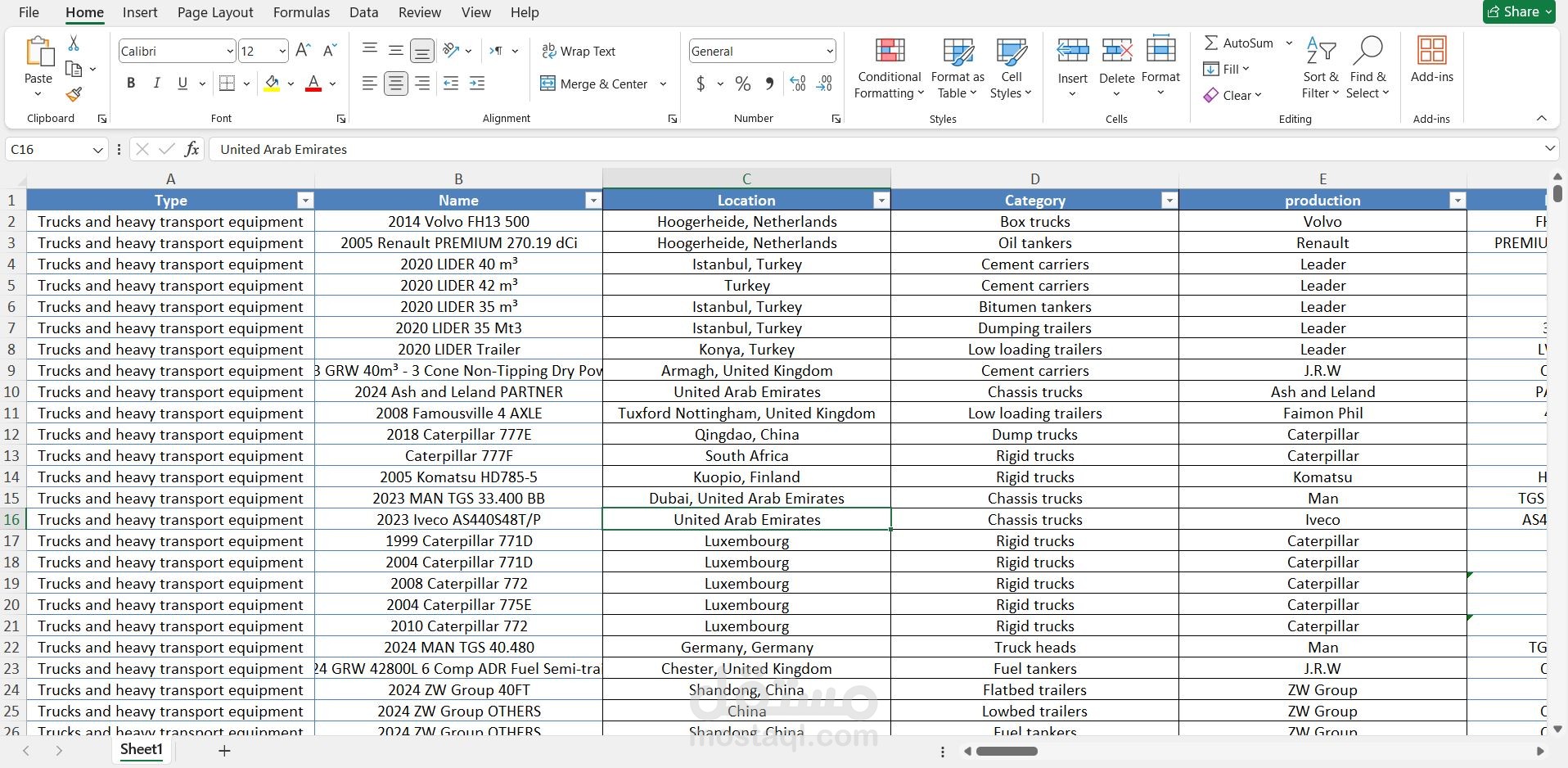
Task: Toggle Merge & Center on selection
Action: point(593,84)
